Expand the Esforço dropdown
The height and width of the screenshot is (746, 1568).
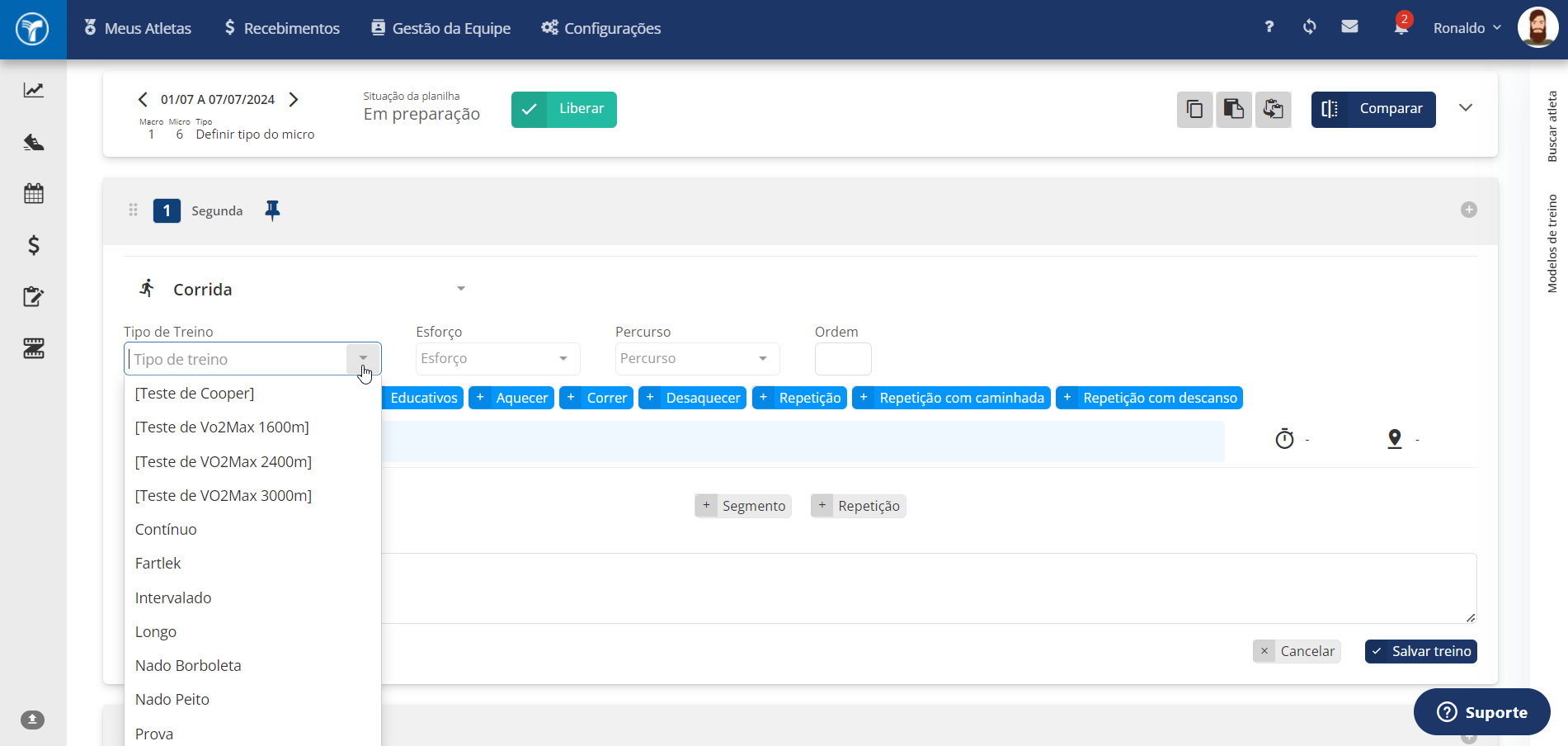click(497, 358)
